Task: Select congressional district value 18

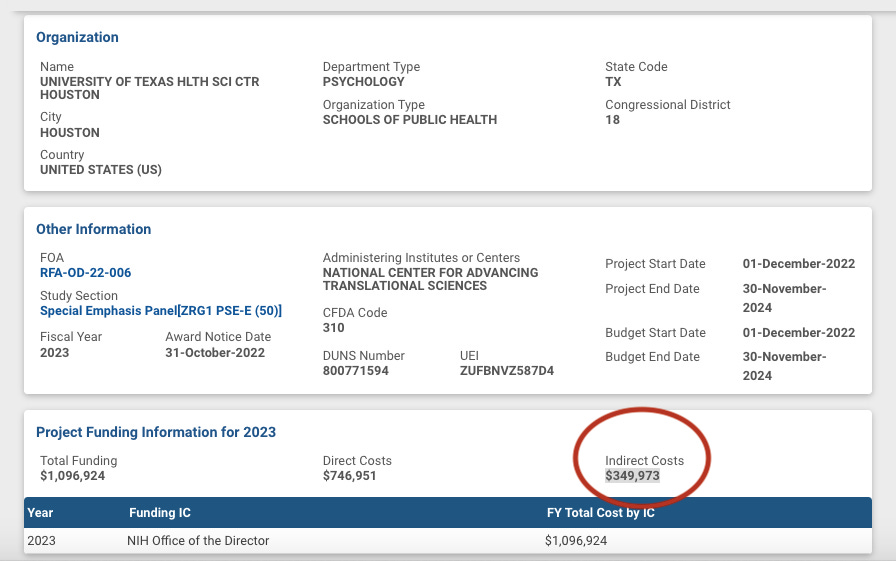Action: [x=613, y=120]
